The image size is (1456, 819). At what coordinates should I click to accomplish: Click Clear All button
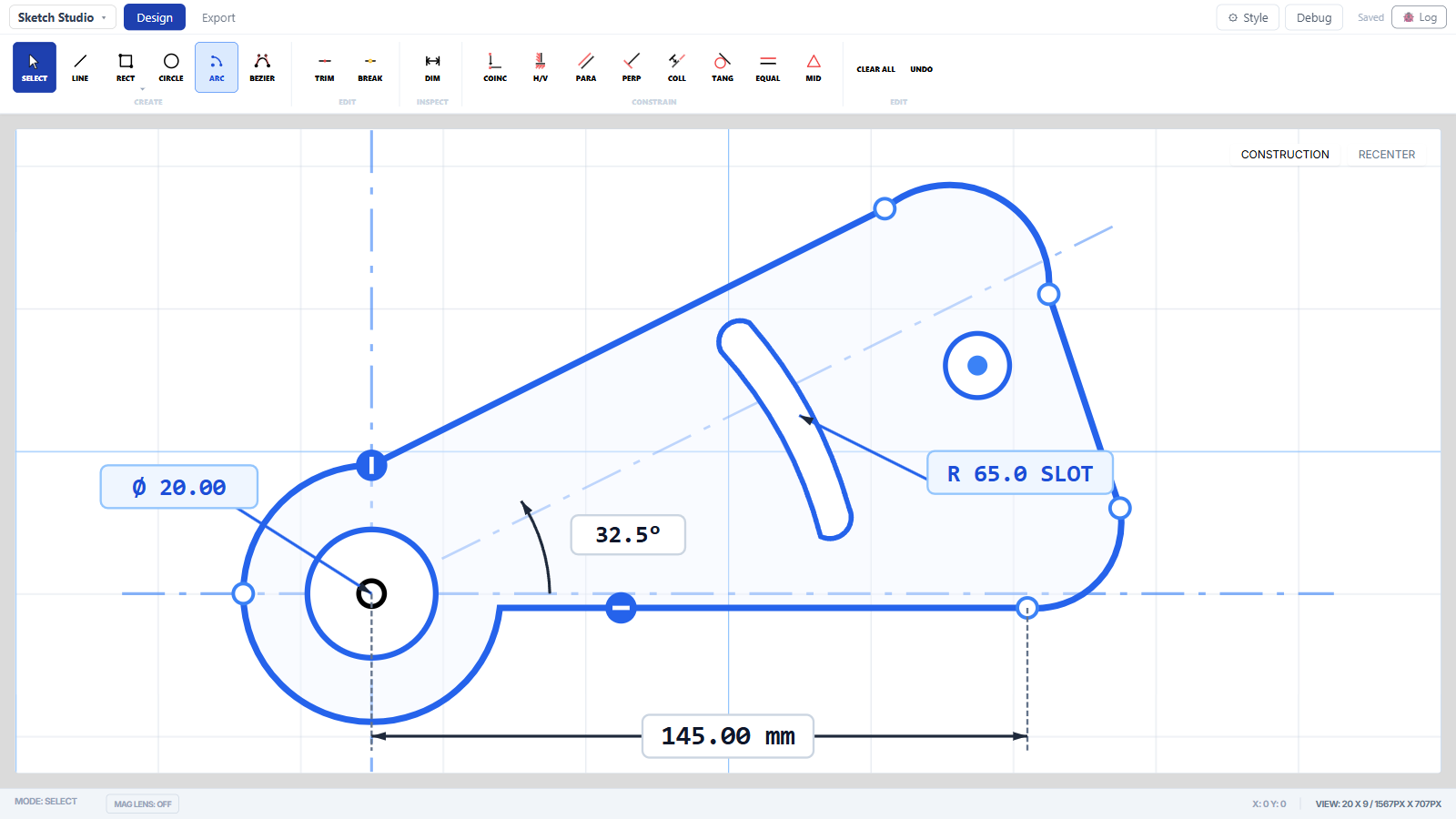click(x=875, y=69)
